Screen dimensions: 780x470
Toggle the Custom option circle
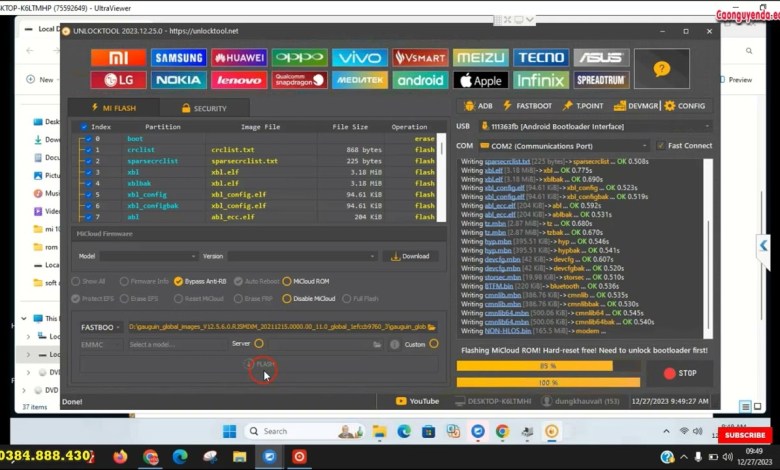434,344
